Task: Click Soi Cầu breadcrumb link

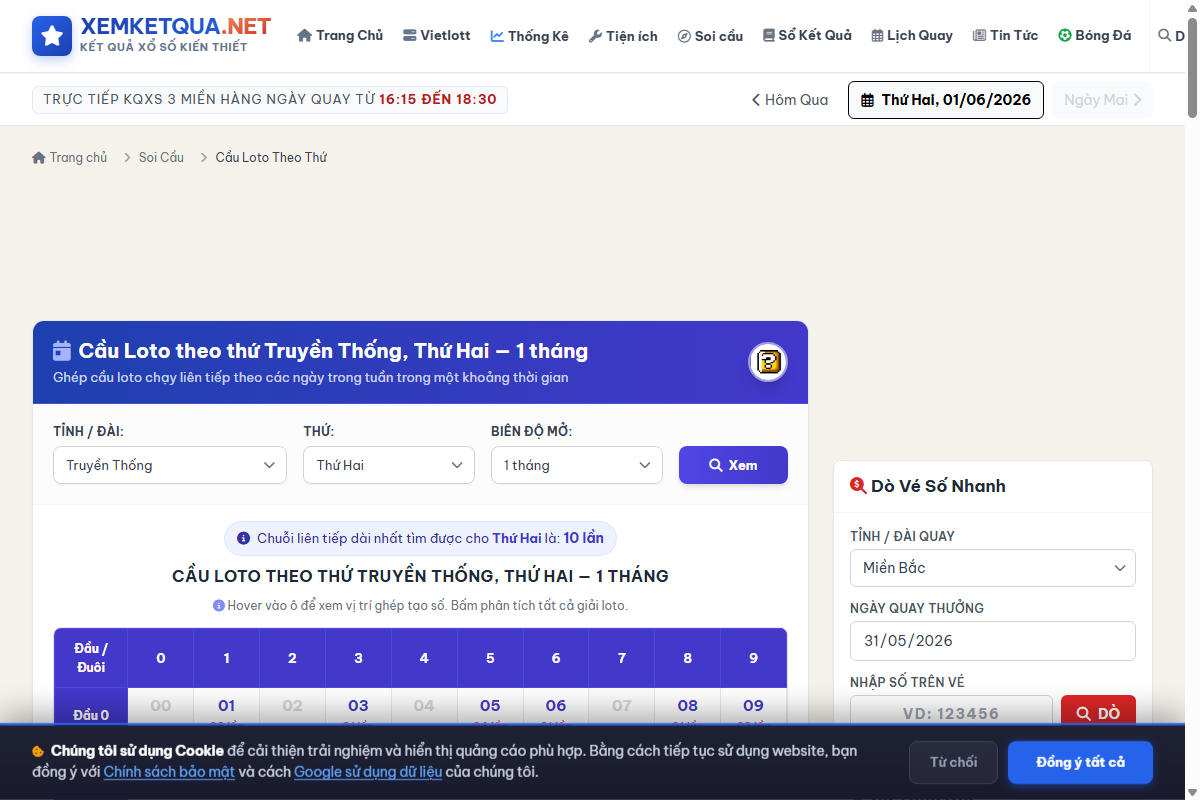Action: pyautogui.click(x=161, y=157)
